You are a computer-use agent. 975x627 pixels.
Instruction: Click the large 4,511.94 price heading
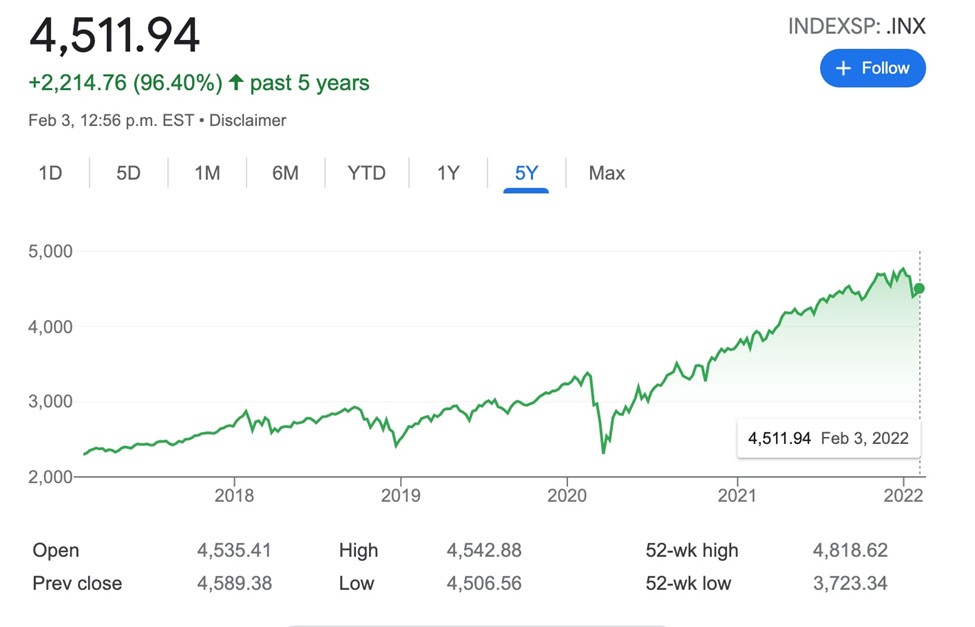(x=115, y=35)
